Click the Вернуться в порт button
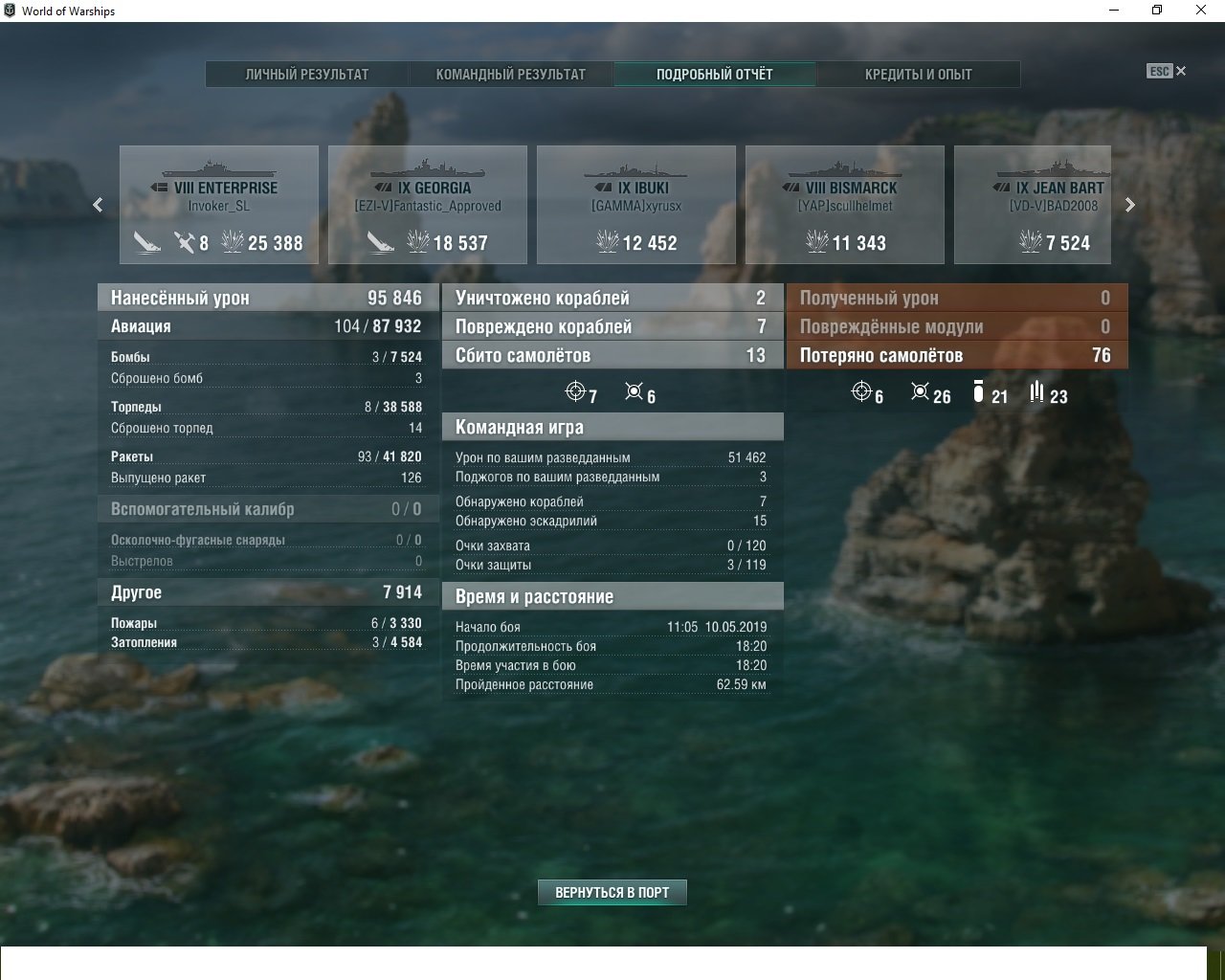The image size is (1225, 980). click(x=612, y=892)
